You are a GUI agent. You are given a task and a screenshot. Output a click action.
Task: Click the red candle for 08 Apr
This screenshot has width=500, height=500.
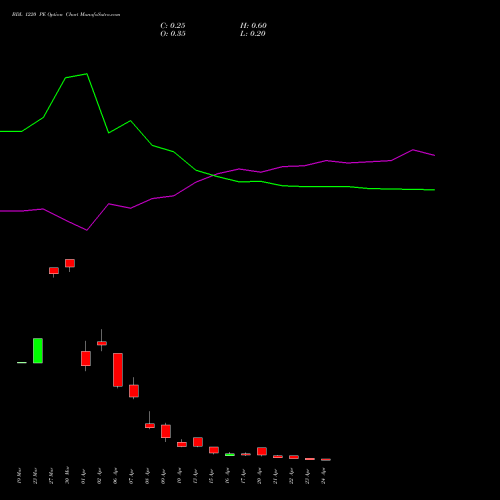click(x=150, y=426)
